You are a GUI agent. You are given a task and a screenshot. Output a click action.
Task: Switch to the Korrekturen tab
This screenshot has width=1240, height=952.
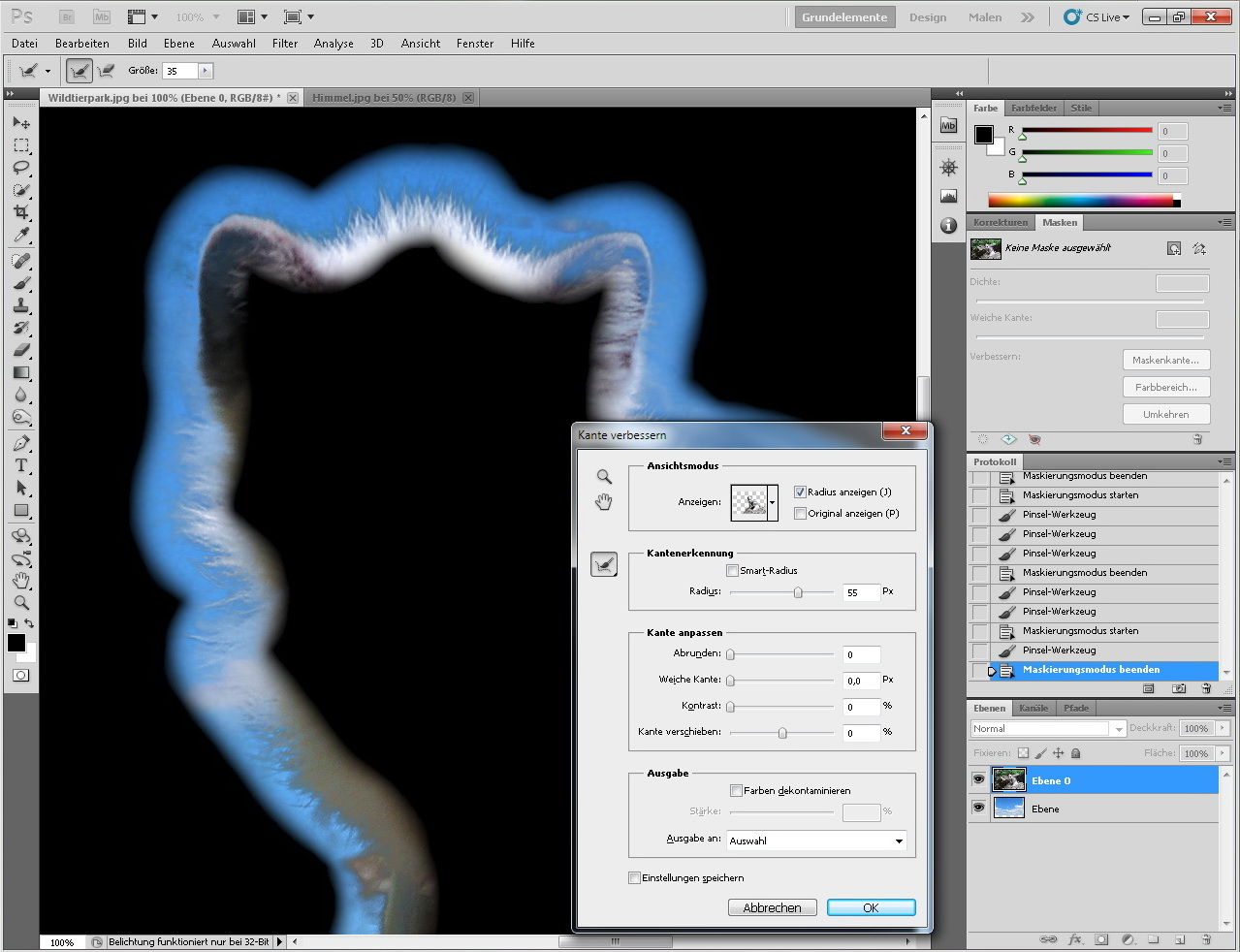1001,223
